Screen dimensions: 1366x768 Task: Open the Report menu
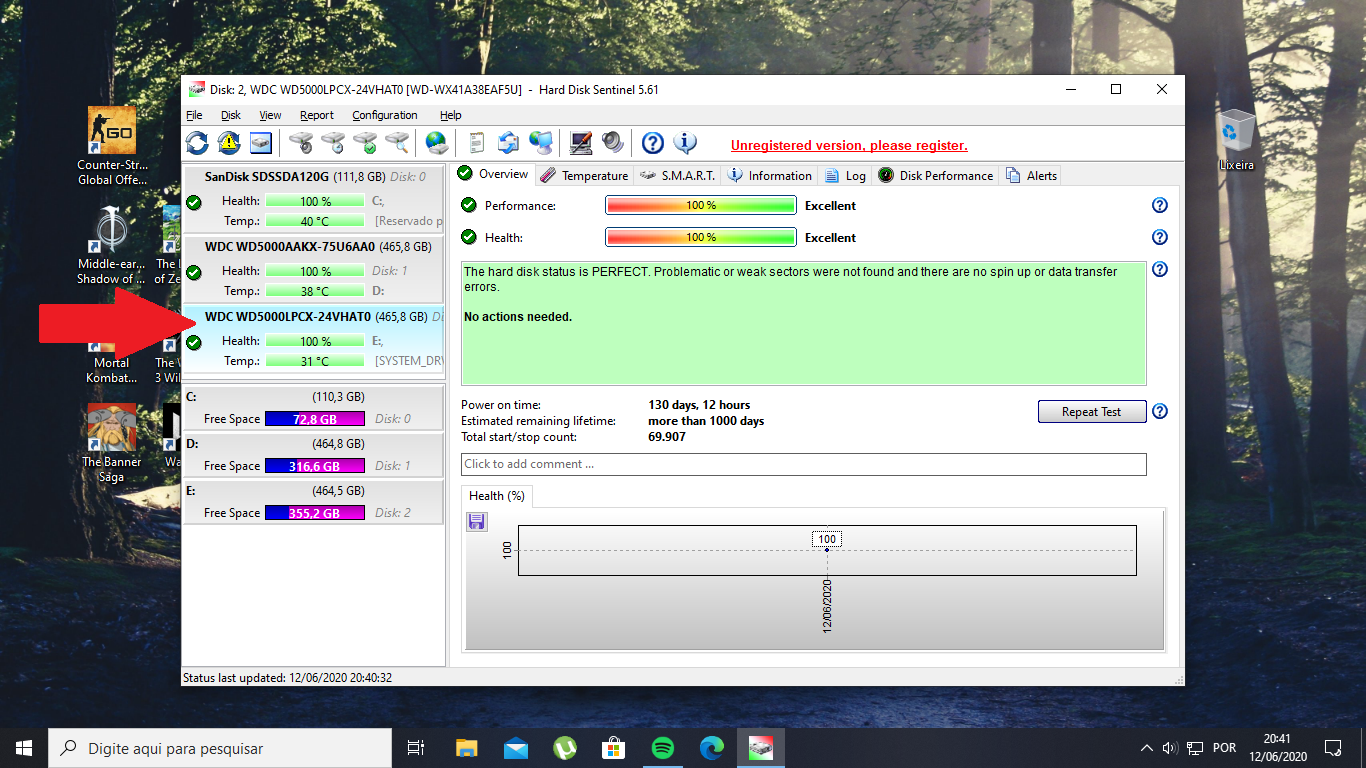(317, 115)
